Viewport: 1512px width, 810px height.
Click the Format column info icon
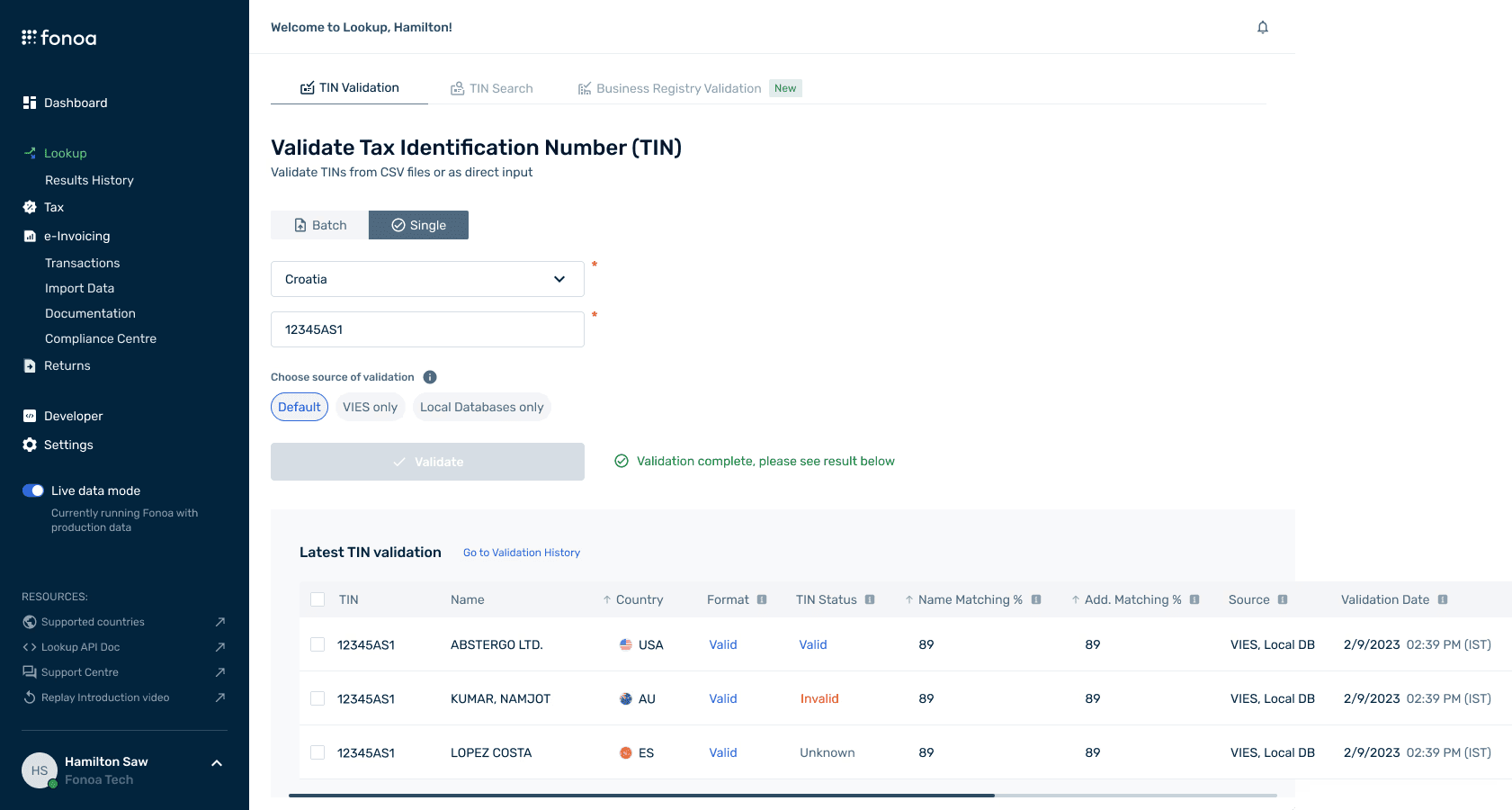(x=762, y=599)
